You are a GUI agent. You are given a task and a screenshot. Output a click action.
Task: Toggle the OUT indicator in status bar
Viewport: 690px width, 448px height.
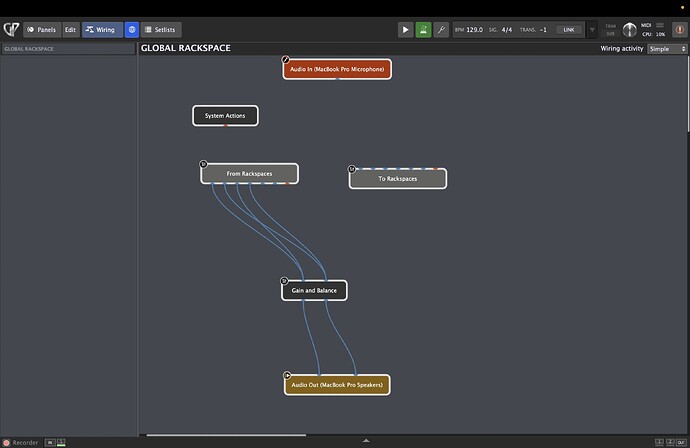click(x=681, y=442)
